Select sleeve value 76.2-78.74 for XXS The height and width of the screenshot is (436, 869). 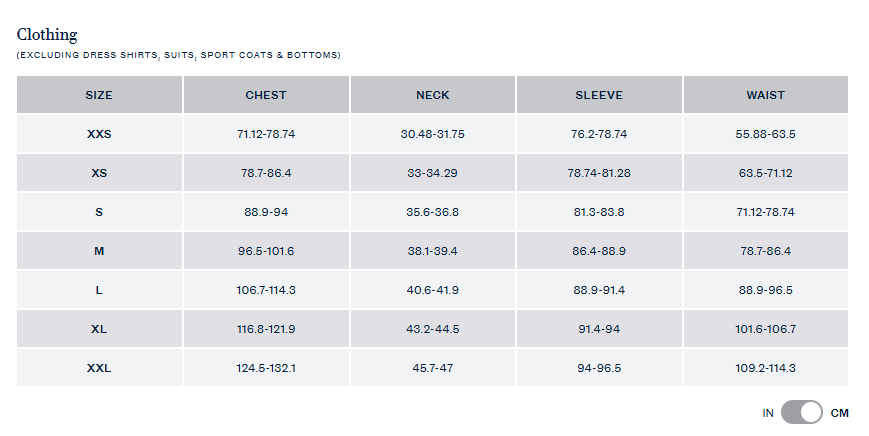click(599, 134)
